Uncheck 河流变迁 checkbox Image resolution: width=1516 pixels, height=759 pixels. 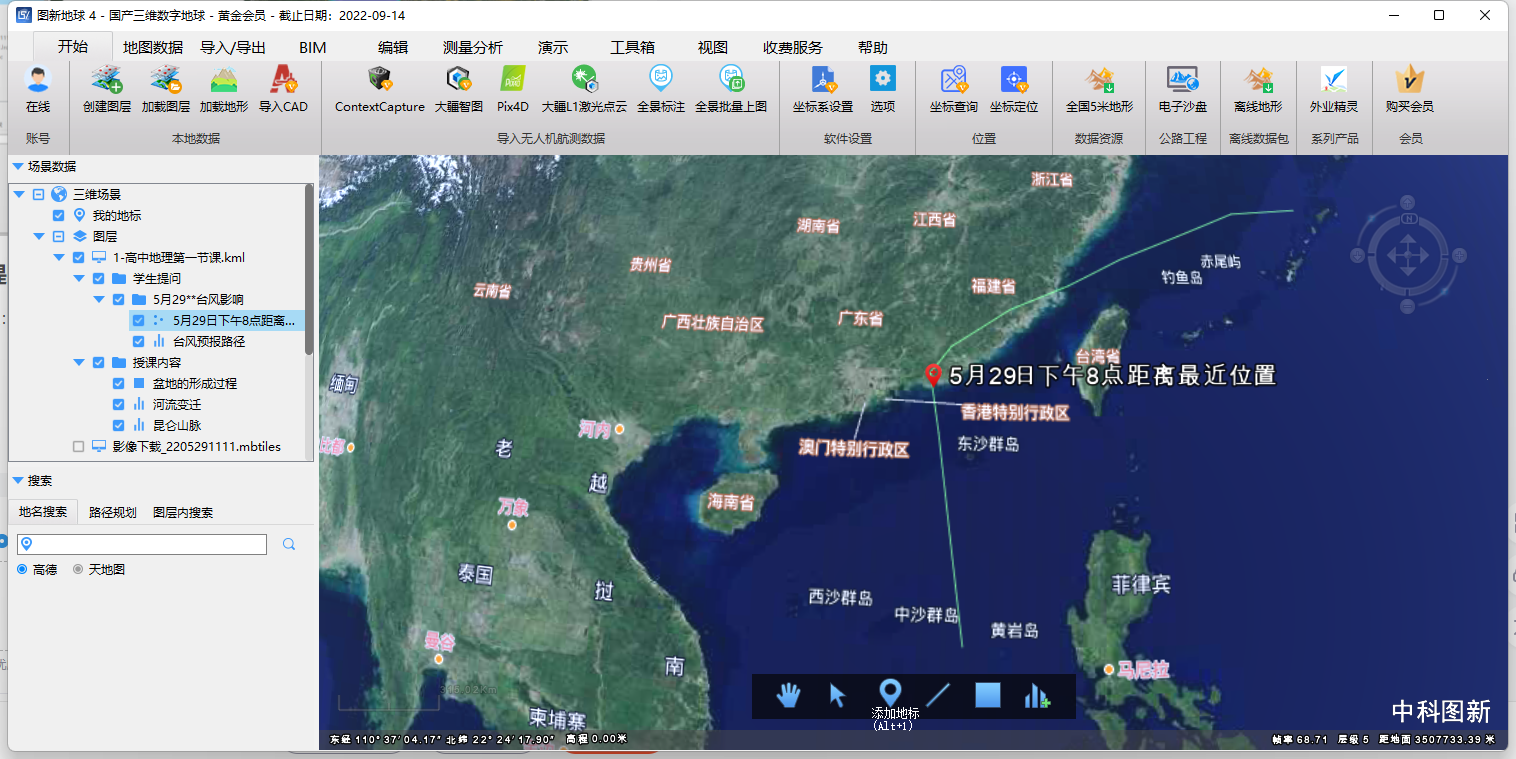pyautogui.click(x=119, y=405)
